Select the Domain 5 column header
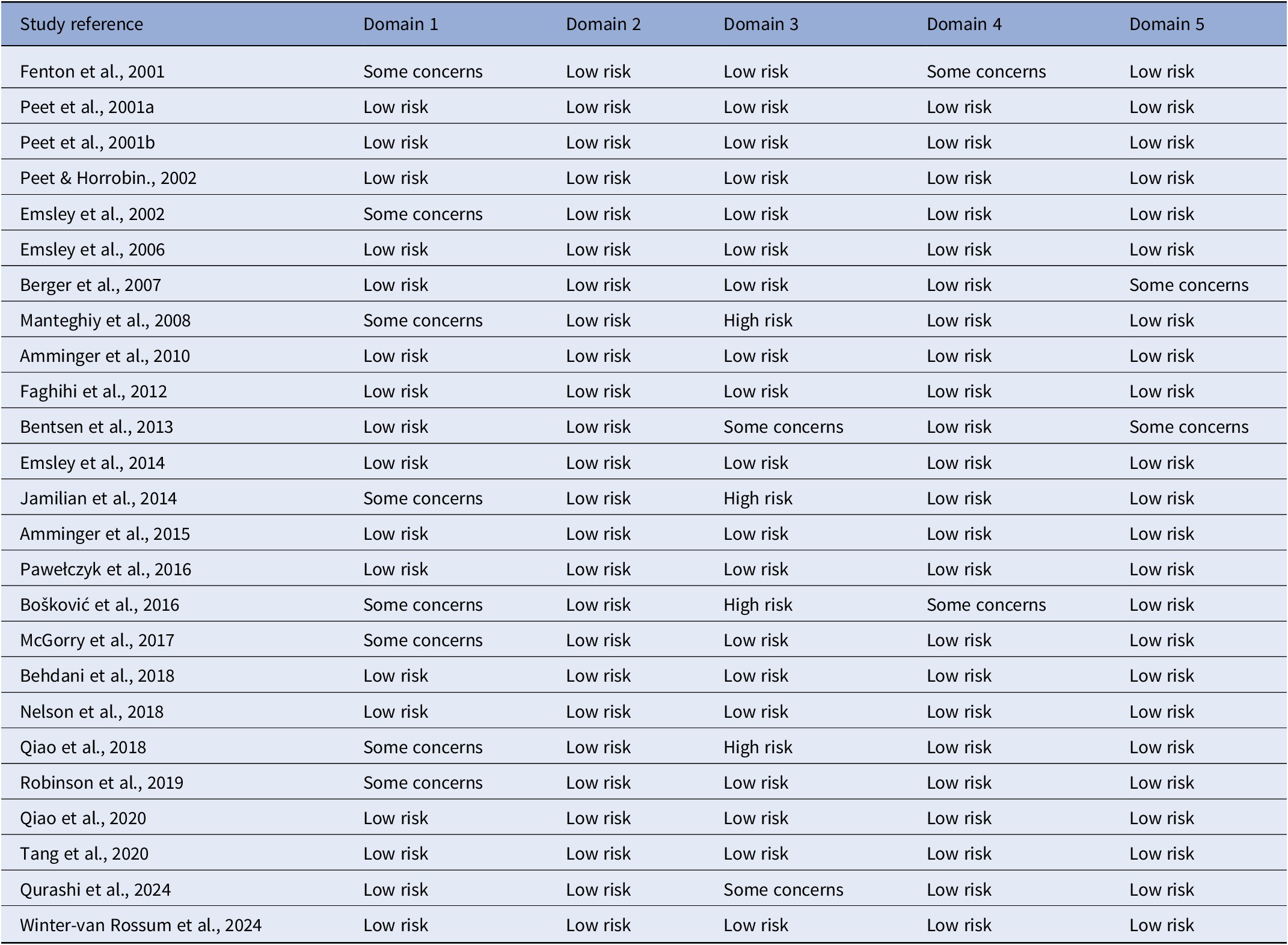 pos(1167,24)
